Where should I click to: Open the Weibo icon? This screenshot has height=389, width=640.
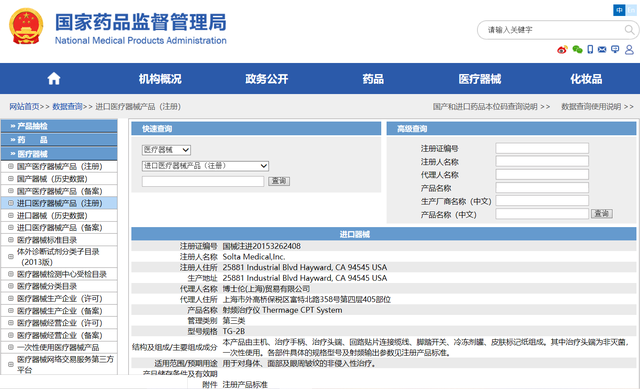[x=562, y=50]
